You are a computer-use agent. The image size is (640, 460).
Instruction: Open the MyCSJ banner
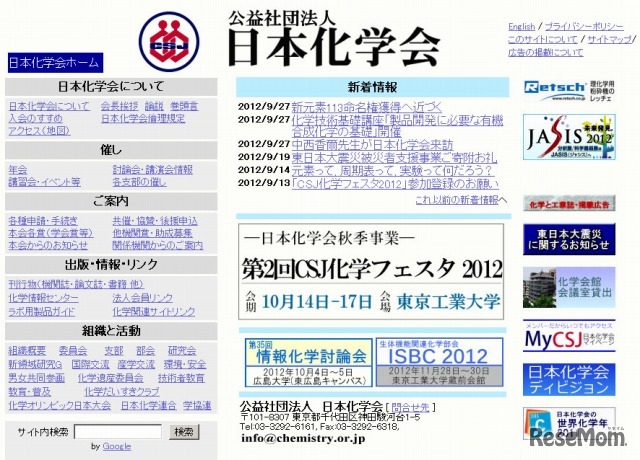point(569,336)
